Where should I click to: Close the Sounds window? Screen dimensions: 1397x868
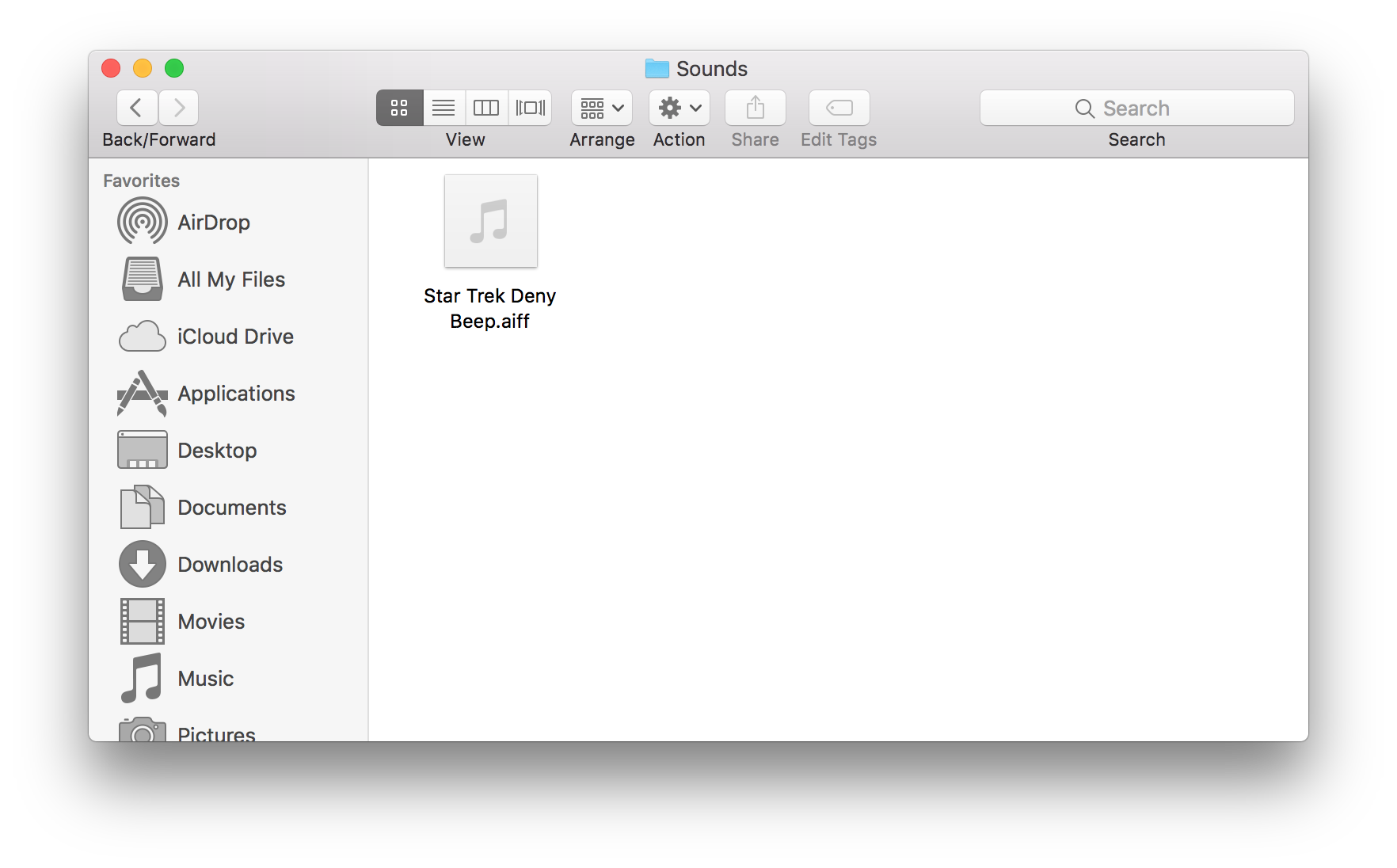click(x=111, y=68)
